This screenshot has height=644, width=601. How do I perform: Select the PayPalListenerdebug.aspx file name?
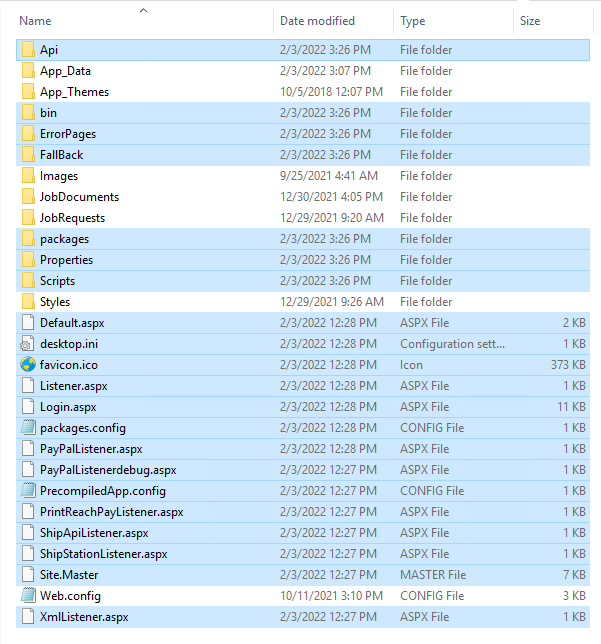click(108, 470)
